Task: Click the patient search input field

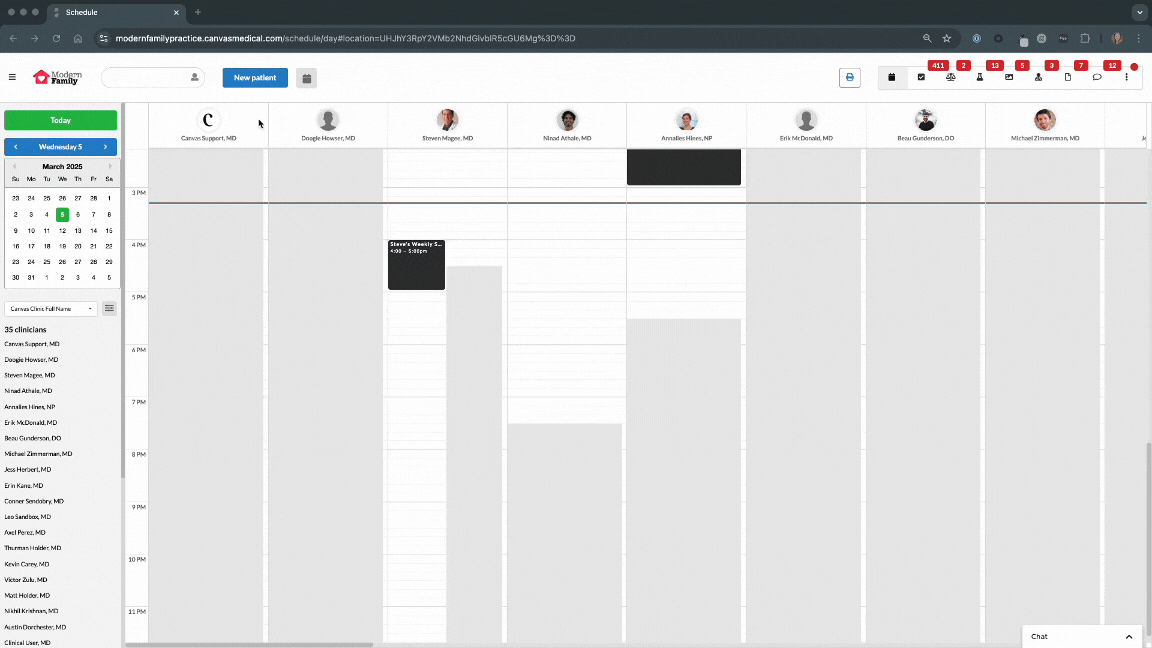Action: 145,78
